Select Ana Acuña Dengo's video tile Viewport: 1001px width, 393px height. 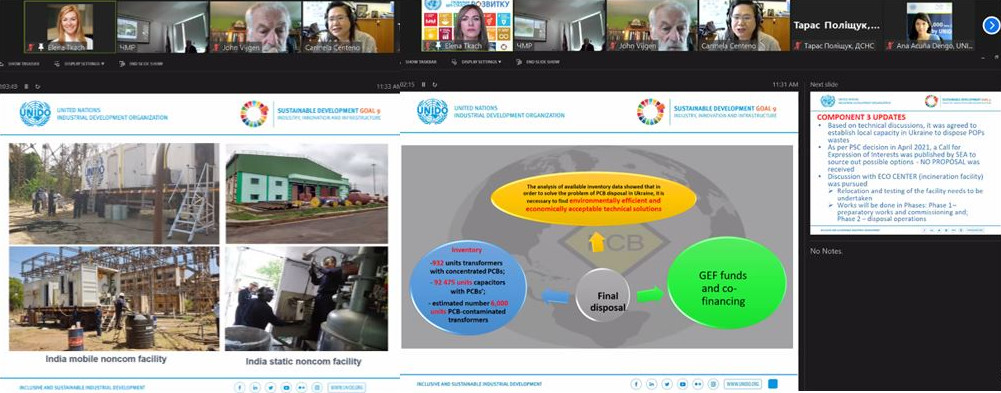click(x=929, y=26)
